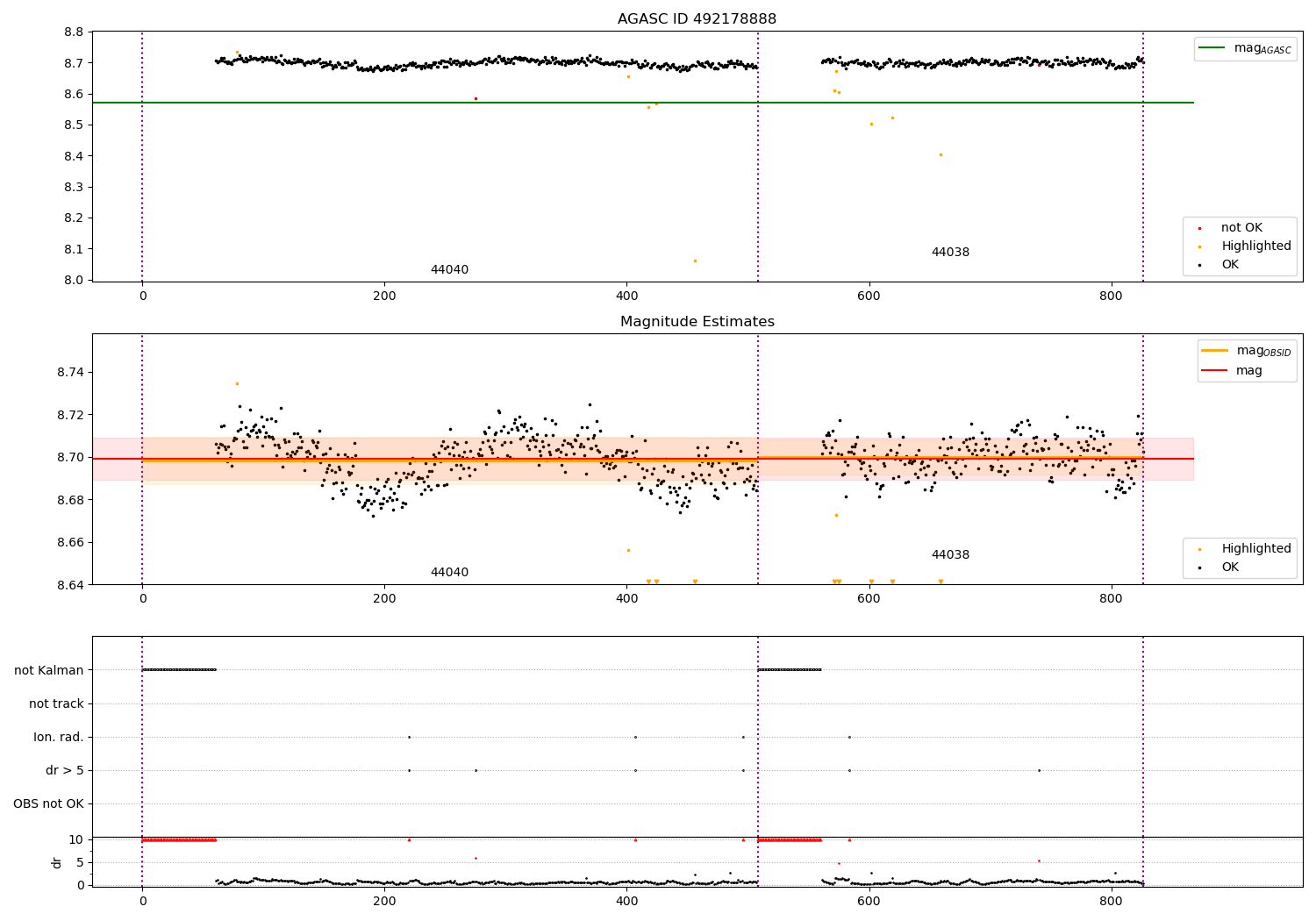The image size is (1316, 921).
Task: Click the dr axis tick label 10
Action: 75,840
